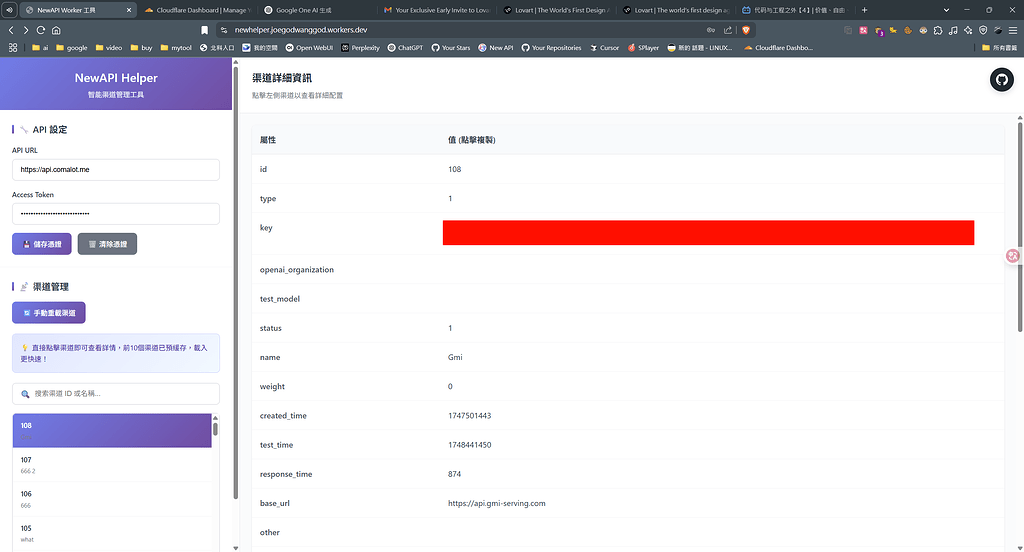The width and height of the screenshot is (1024, 552).
Task: Open the apps grid in bookmarks bar
Action: coord(12,48)
